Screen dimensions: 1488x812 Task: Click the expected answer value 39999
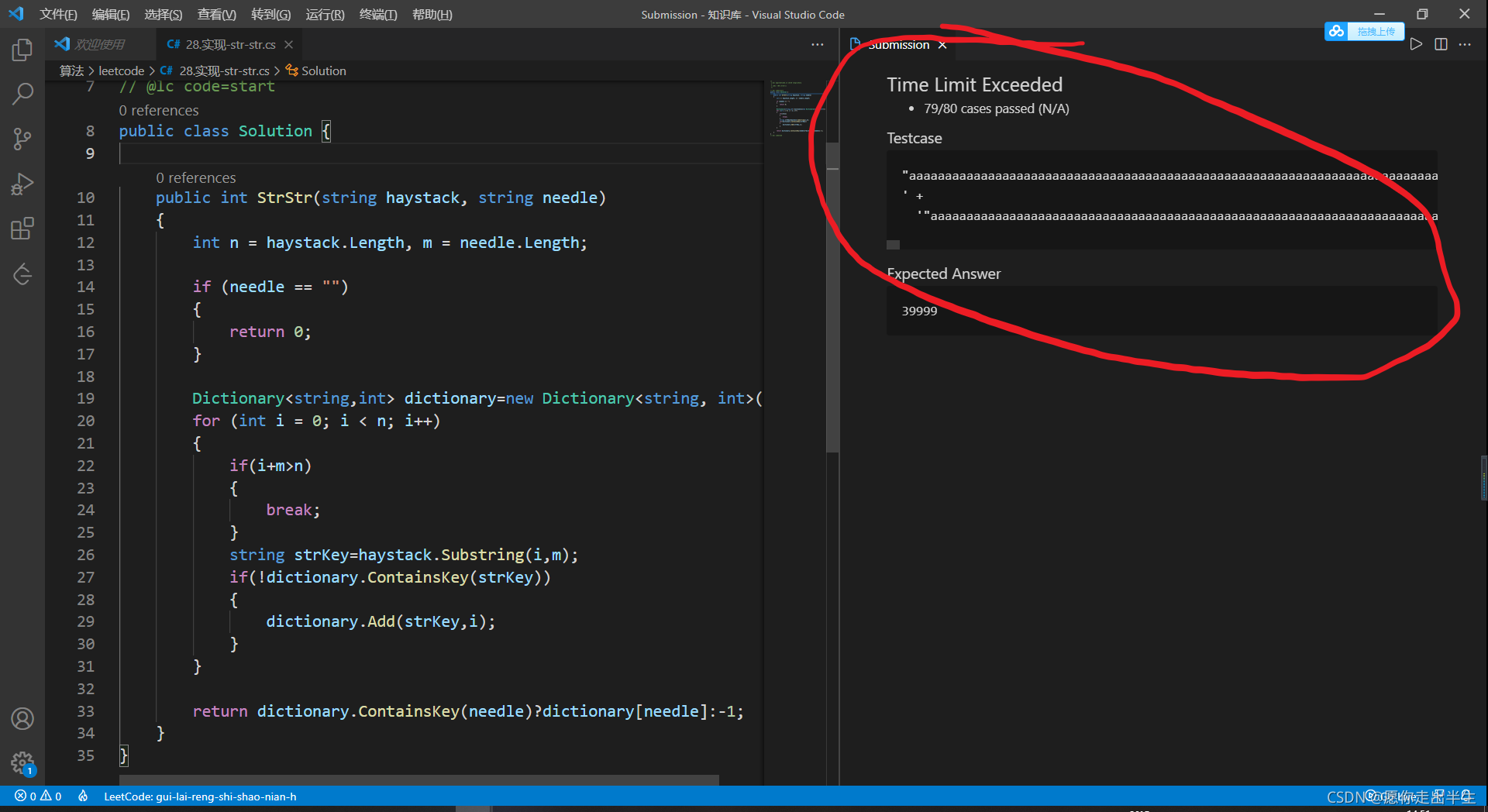pyautogui.click(x=919, y=311)
